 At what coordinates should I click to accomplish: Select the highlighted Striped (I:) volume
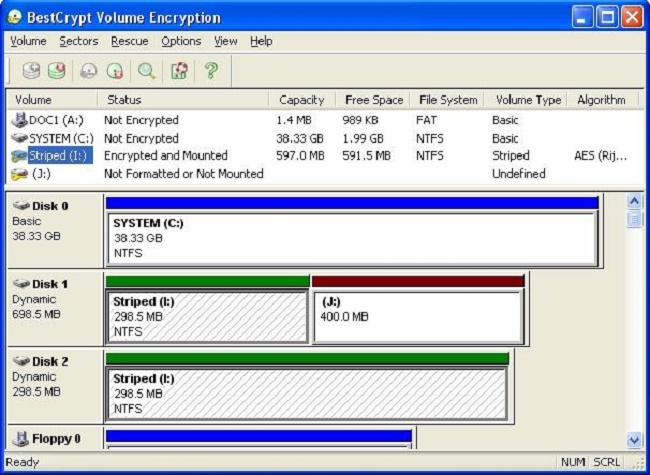tap(61, 156)
